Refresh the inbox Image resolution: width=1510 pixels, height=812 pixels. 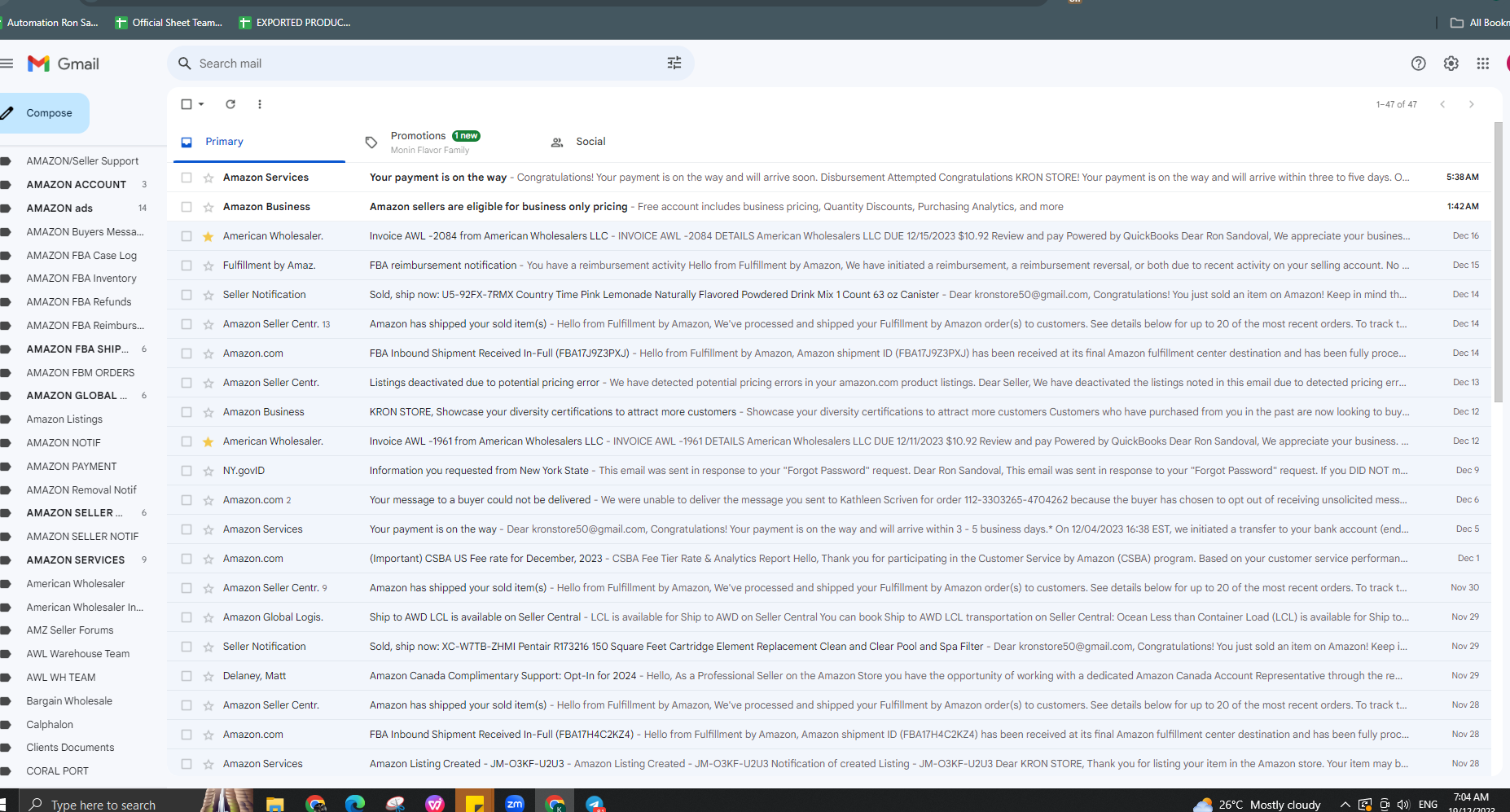230,104
